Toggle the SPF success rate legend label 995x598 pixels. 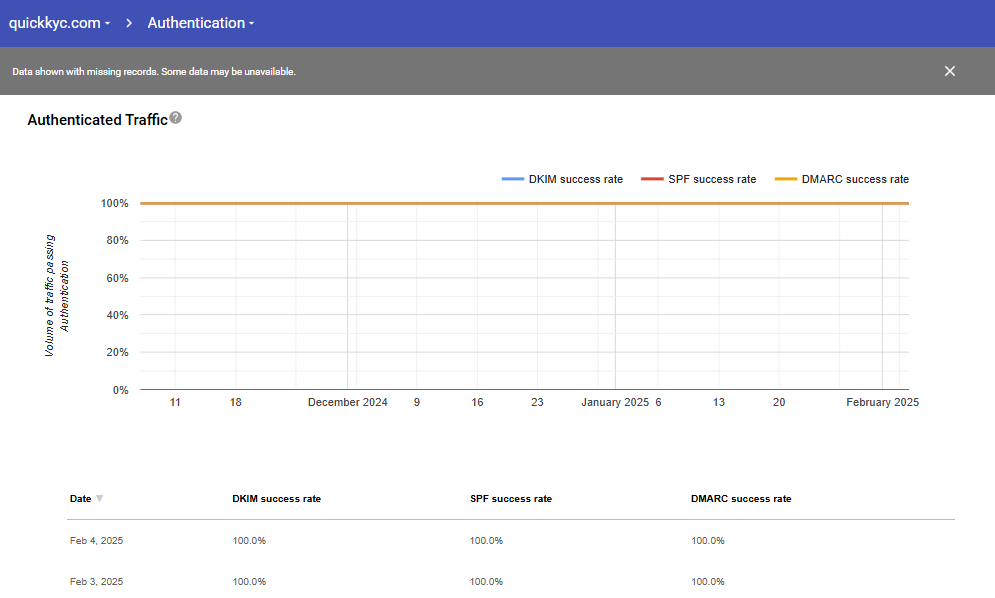pos(712,180)
